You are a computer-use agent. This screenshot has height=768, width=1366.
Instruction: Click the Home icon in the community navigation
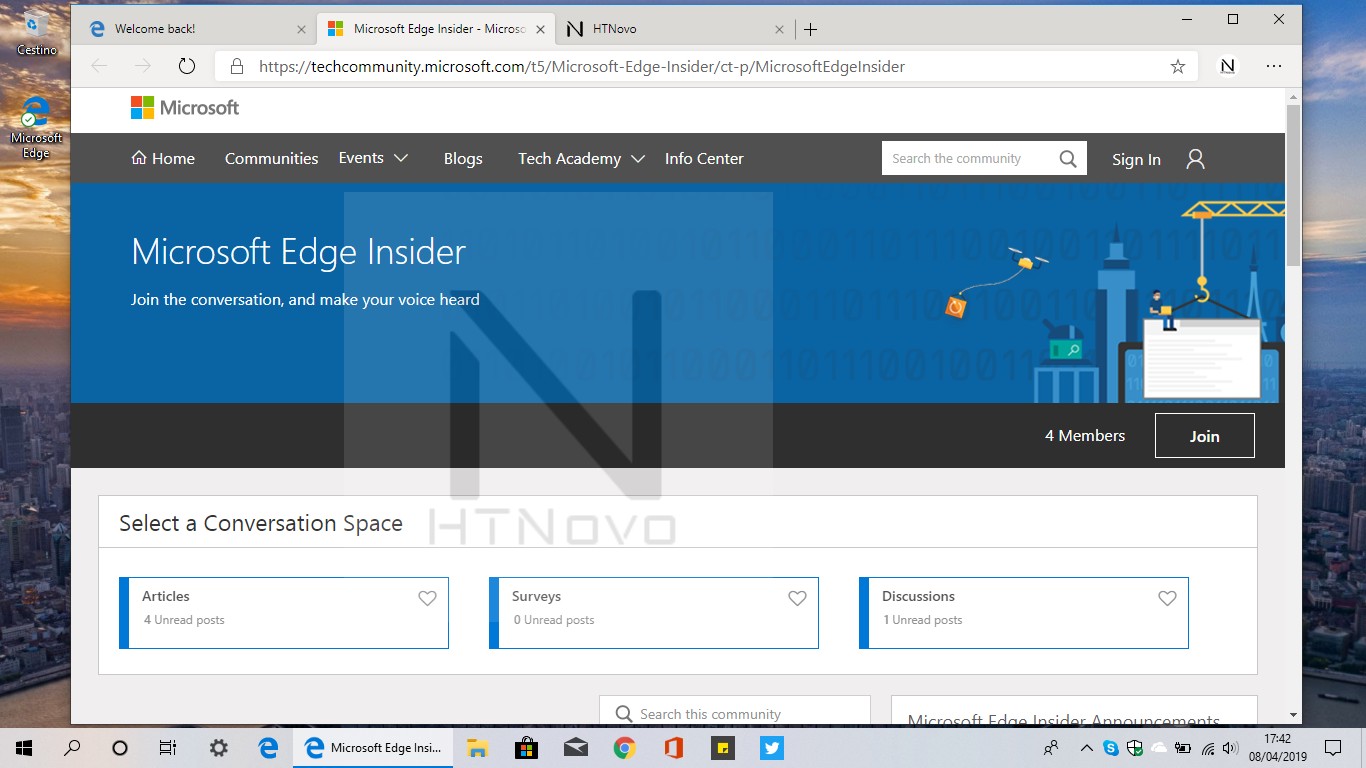141,158
